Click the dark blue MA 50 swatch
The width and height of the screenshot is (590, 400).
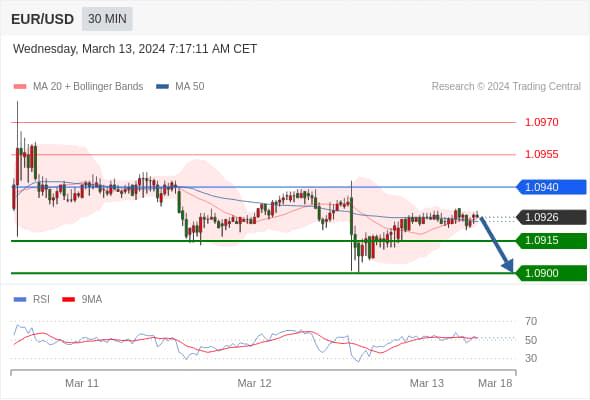(x=163, y=87)
